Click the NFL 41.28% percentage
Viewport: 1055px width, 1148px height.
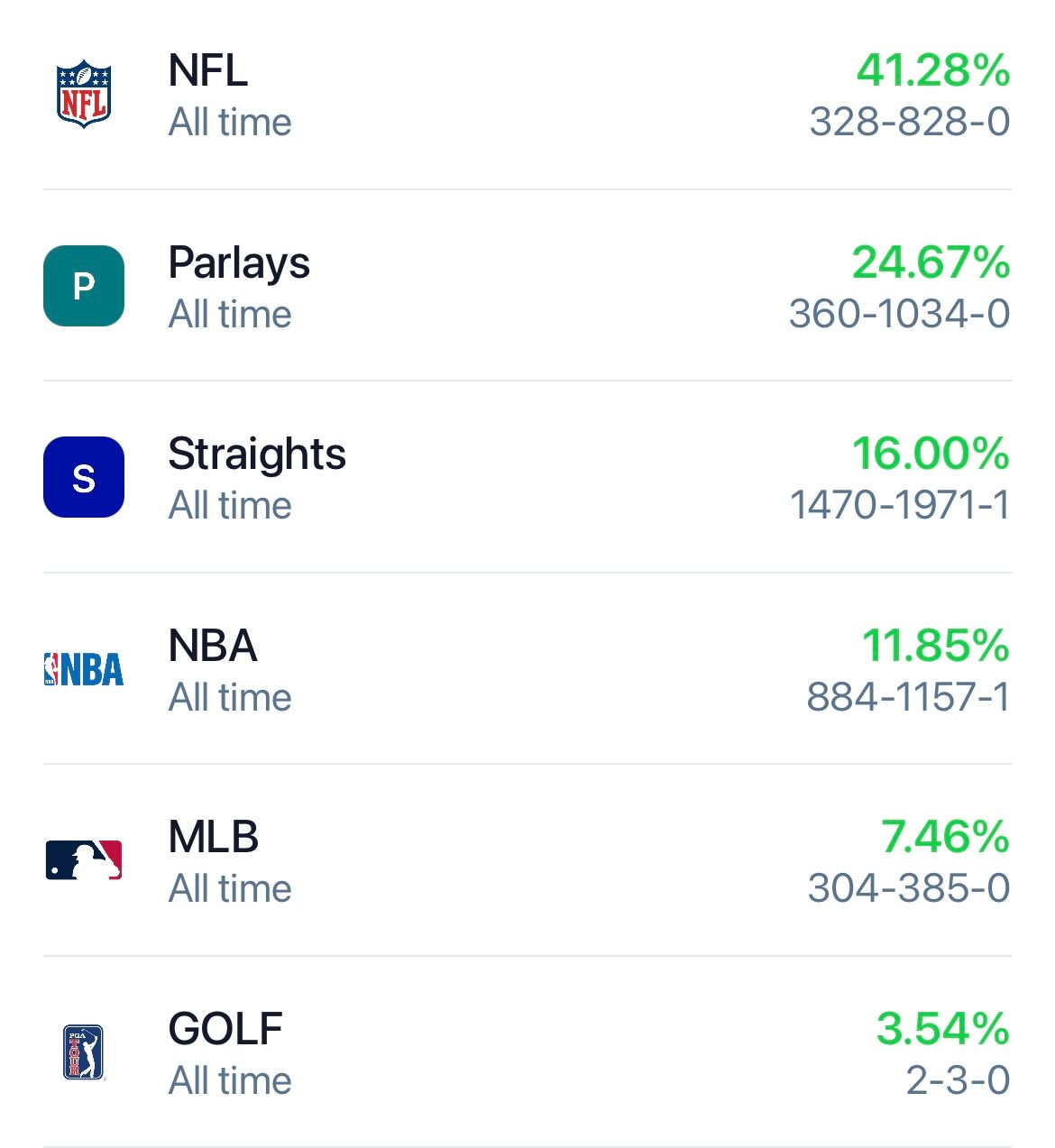tap(933, 70)
